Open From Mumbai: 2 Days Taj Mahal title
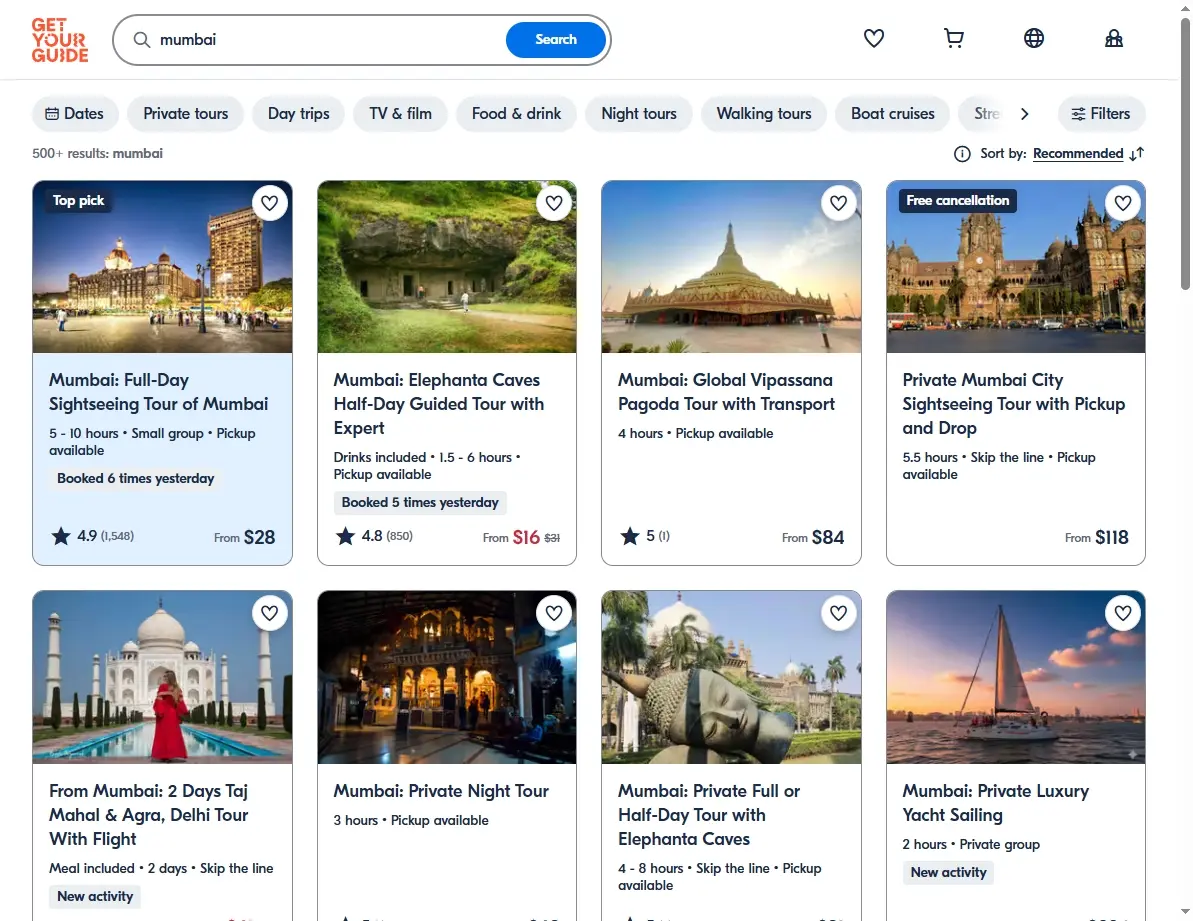This screenshot has height=921, width=1193. pyautogui.click(x=149, y=815)
